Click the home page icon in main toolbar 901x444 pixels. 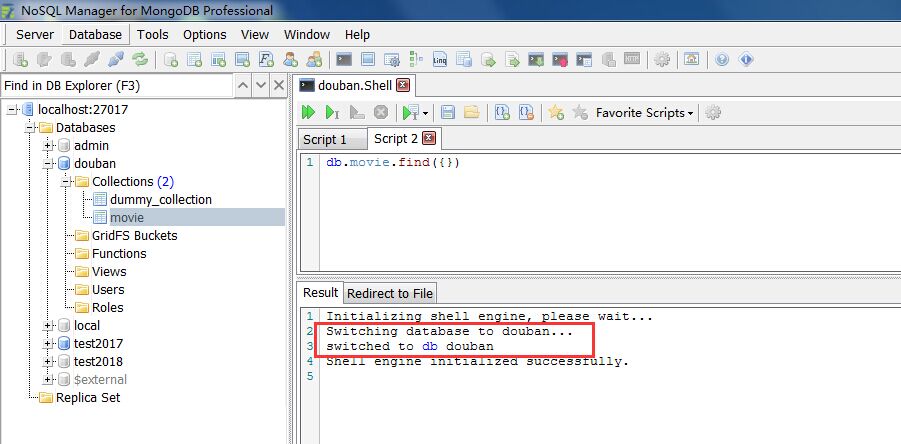click(x=691, y=59)
